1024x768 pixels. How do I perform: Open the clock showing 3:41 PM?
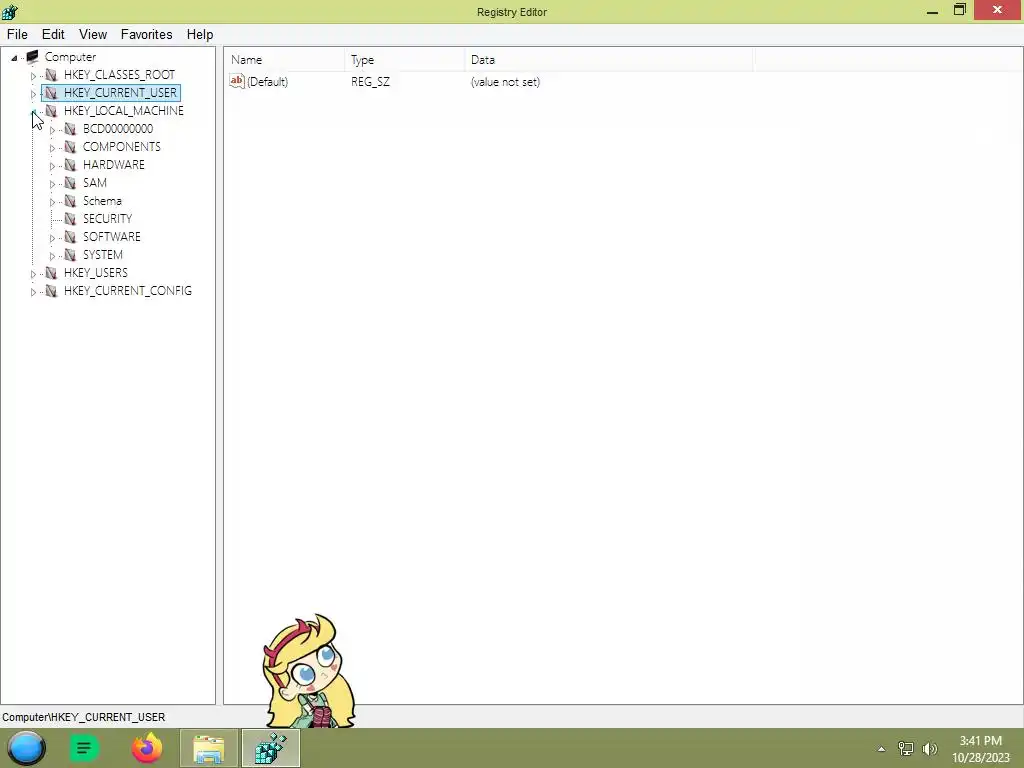pyautogui.click(x=980, y=749)
